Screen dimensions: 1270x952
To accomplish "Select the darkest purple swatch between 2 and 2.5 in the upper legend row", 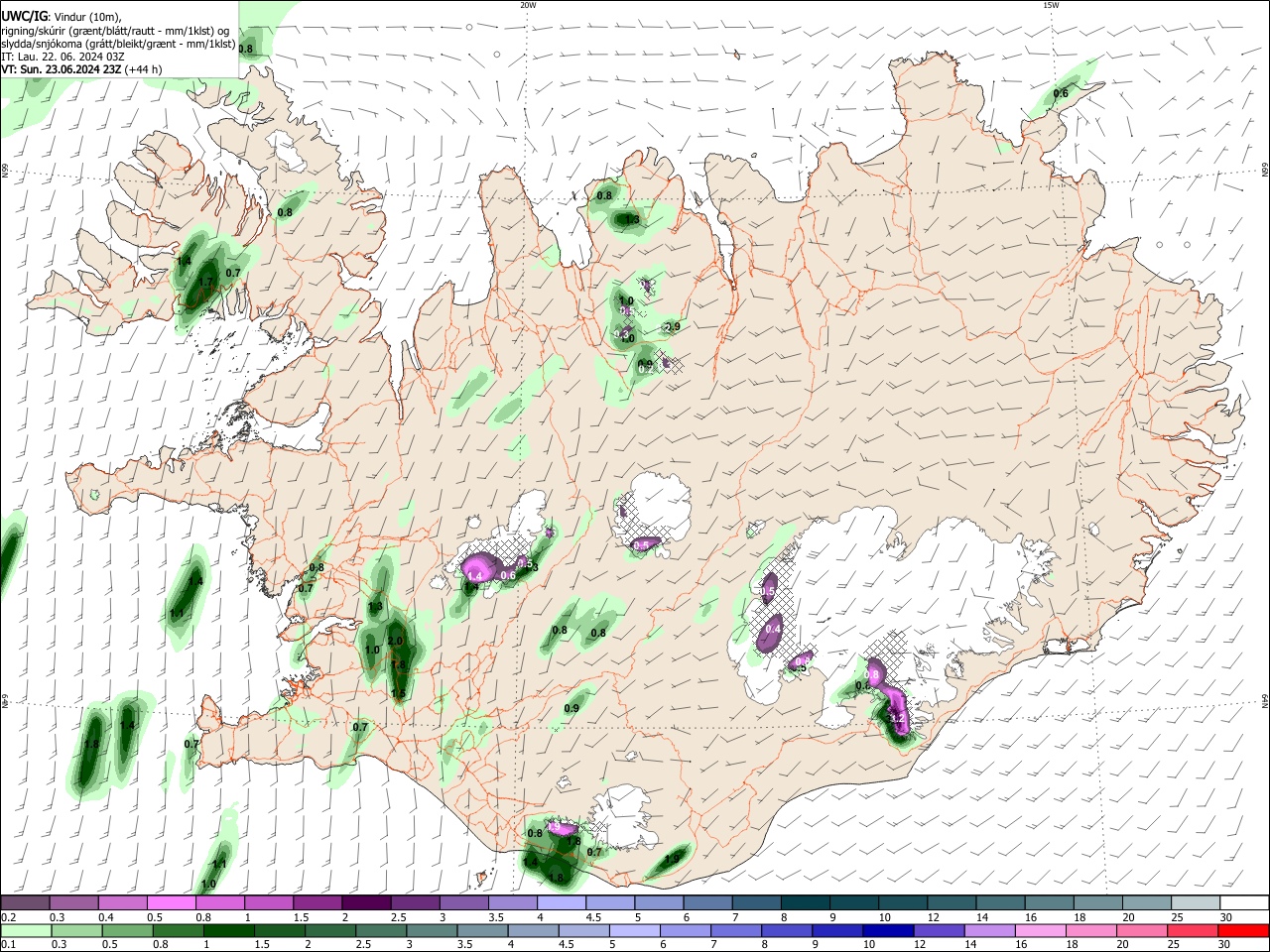I will (366, 902).
